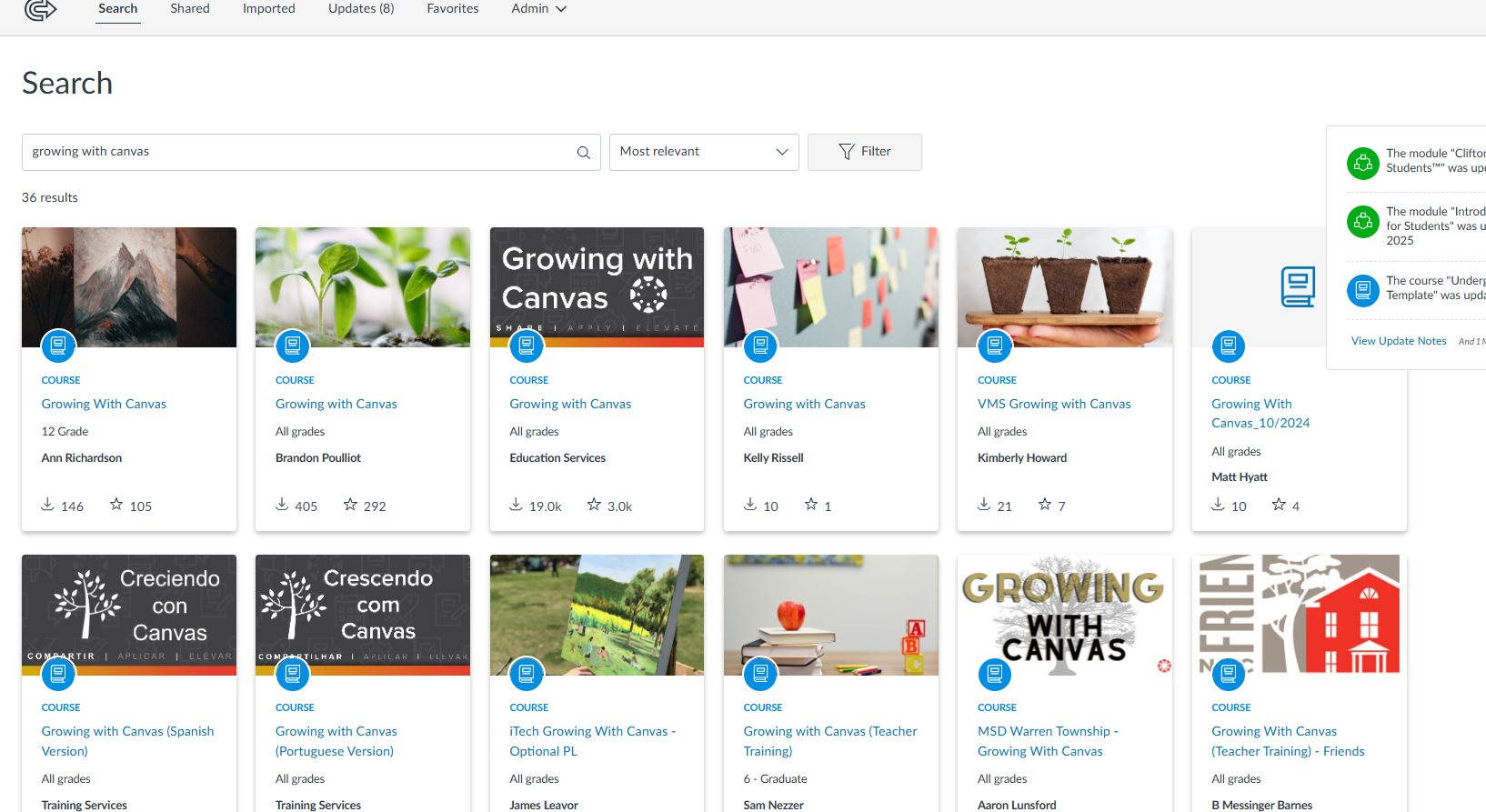This screenshot has height=812, width=1486.
Task: Click 'Kimberly Howard' author text
Action: pos(1022,458)
